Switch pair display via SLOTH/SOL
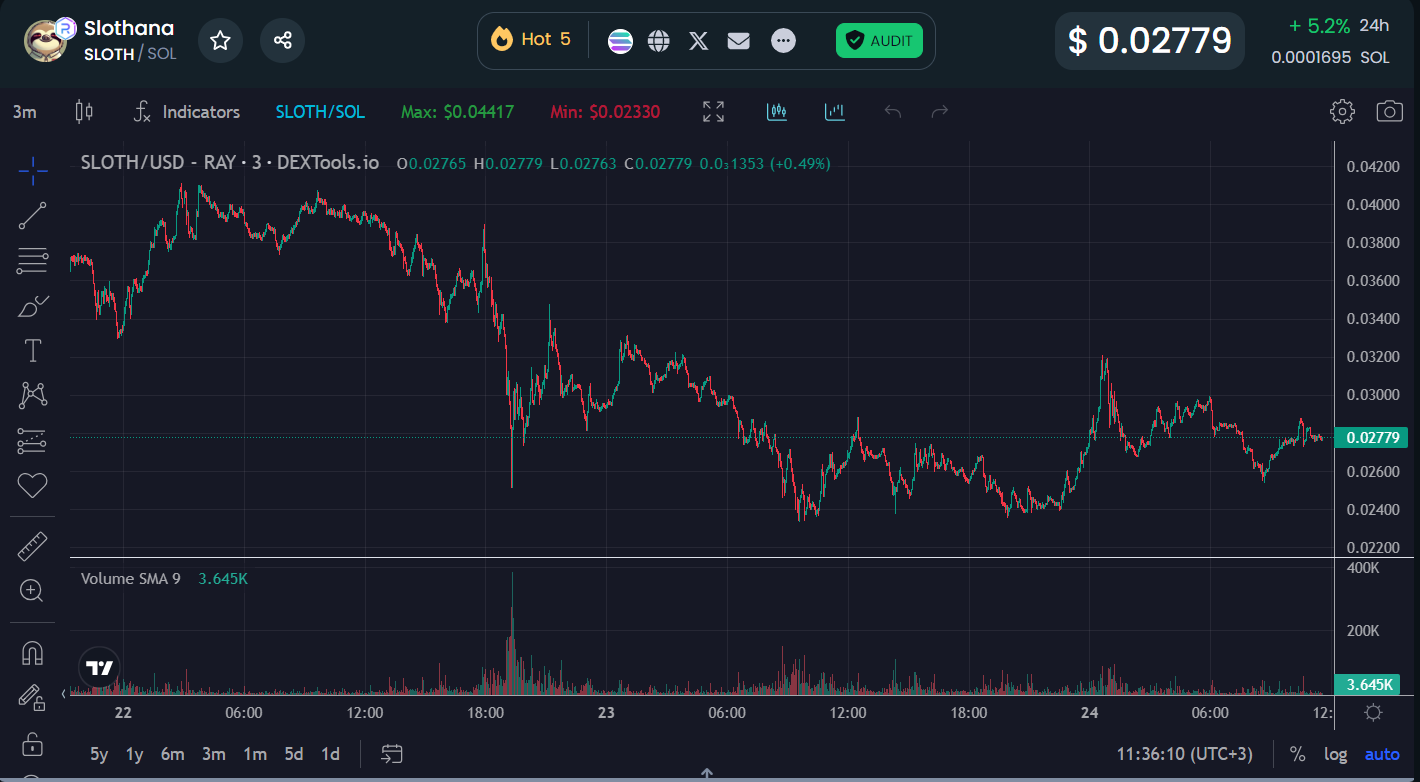This screenshot has width=1420, height=782. (x=320, y=112)
